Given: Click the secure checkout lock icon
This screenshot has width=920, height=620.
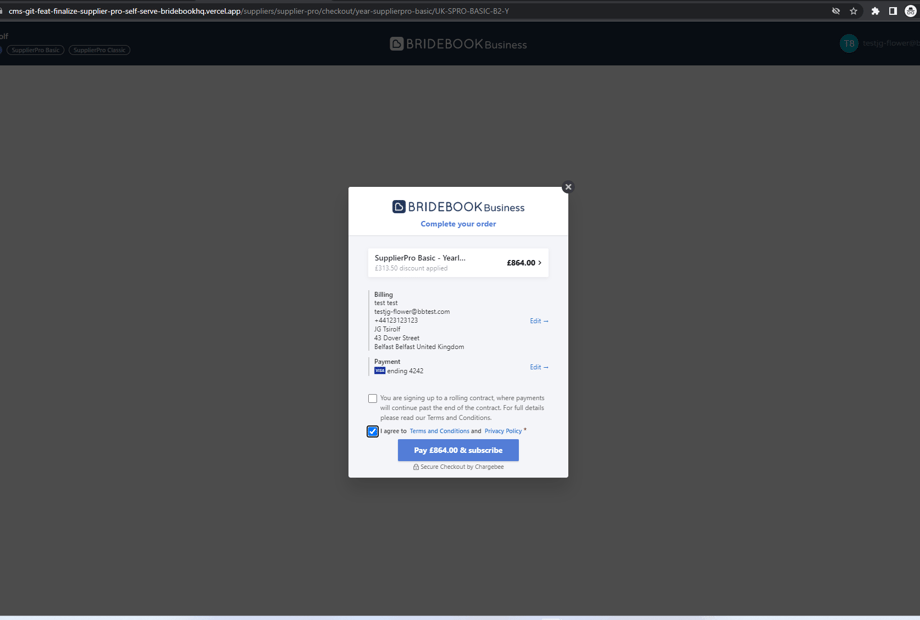Looking at the screenshot, I should [x=416, y=467].
